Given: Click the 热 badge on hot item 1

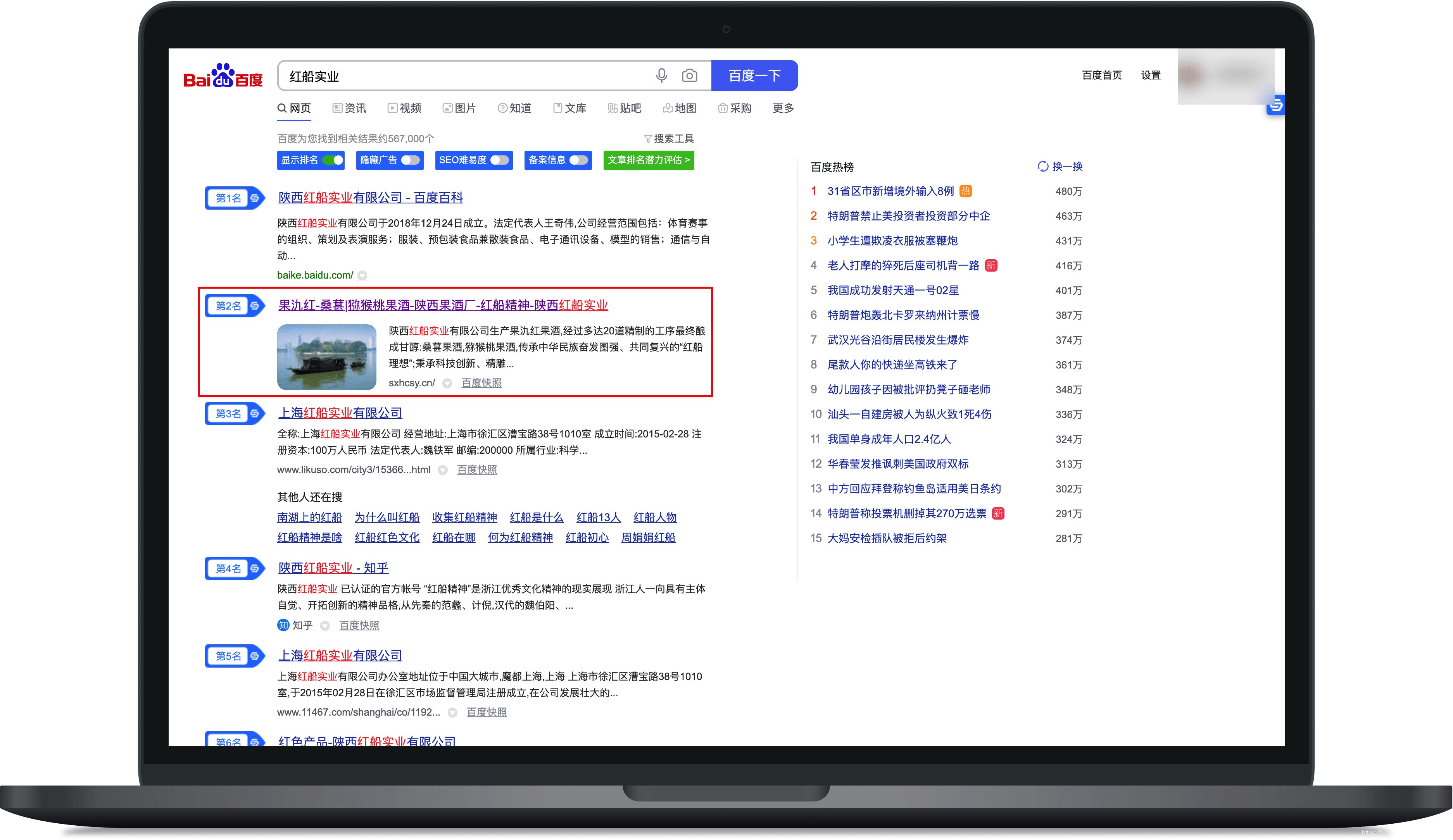Looking at the screenshot, I should click(x=966, y=191).
